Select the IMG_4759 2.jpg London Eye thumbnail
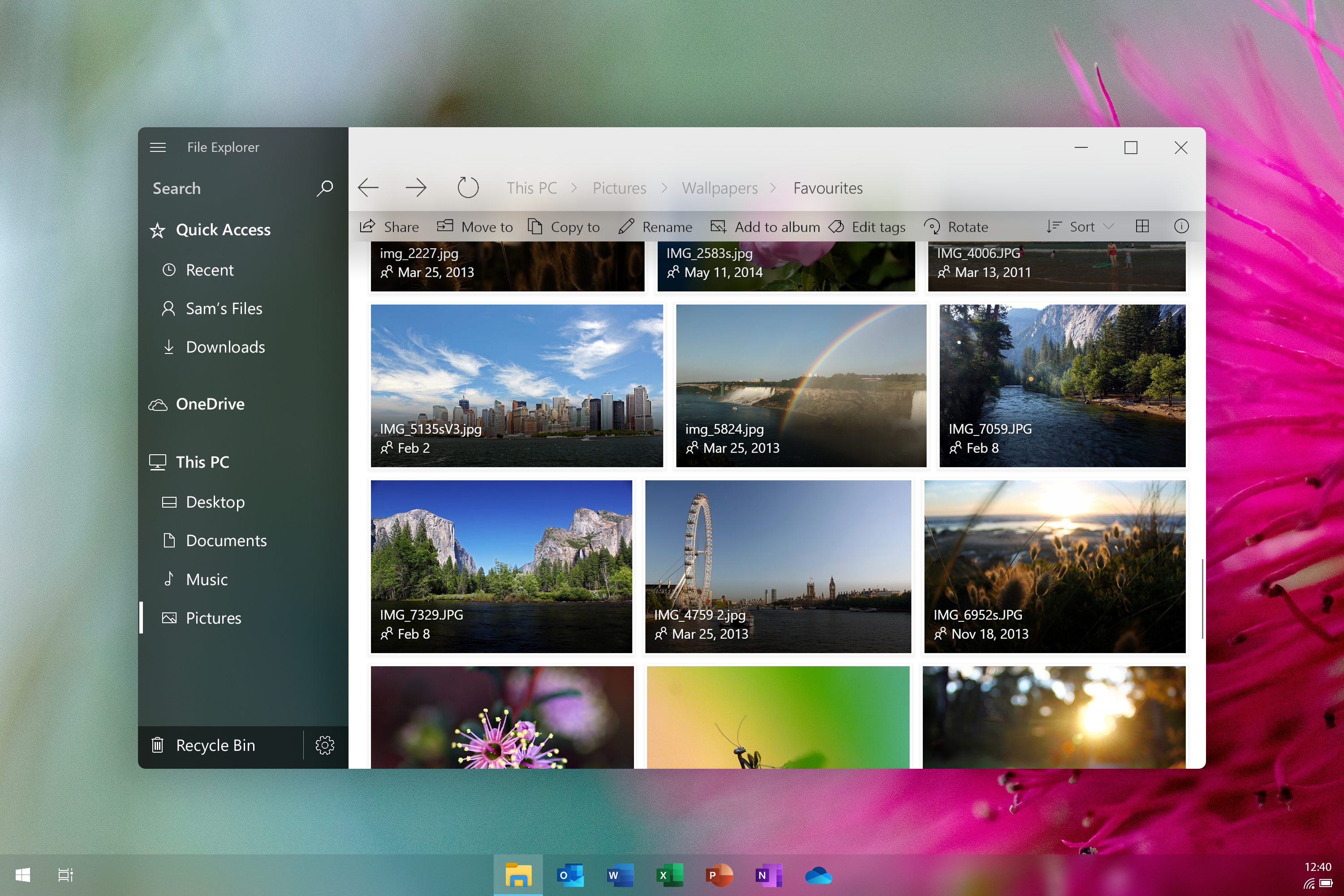 click(778, 566)
